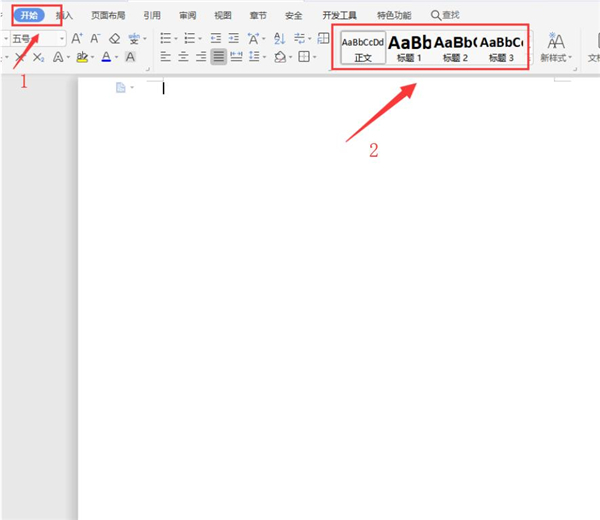Expand the line spacing dropdown arrow
The width and height of the screenshot is (600, 520).
[264, 57]
